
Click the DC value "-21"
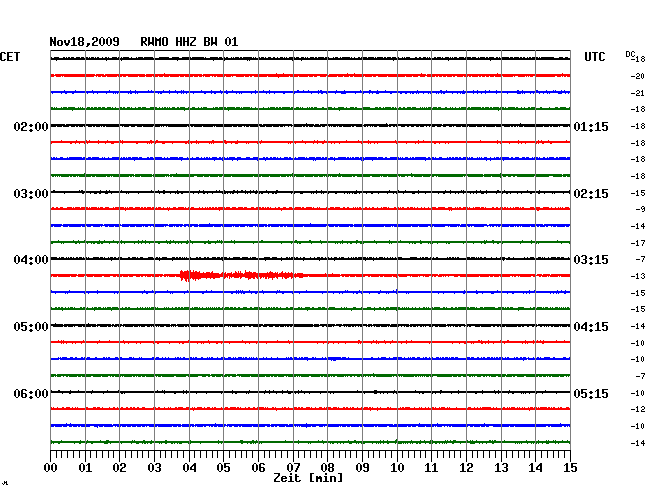tap(638, 93)
